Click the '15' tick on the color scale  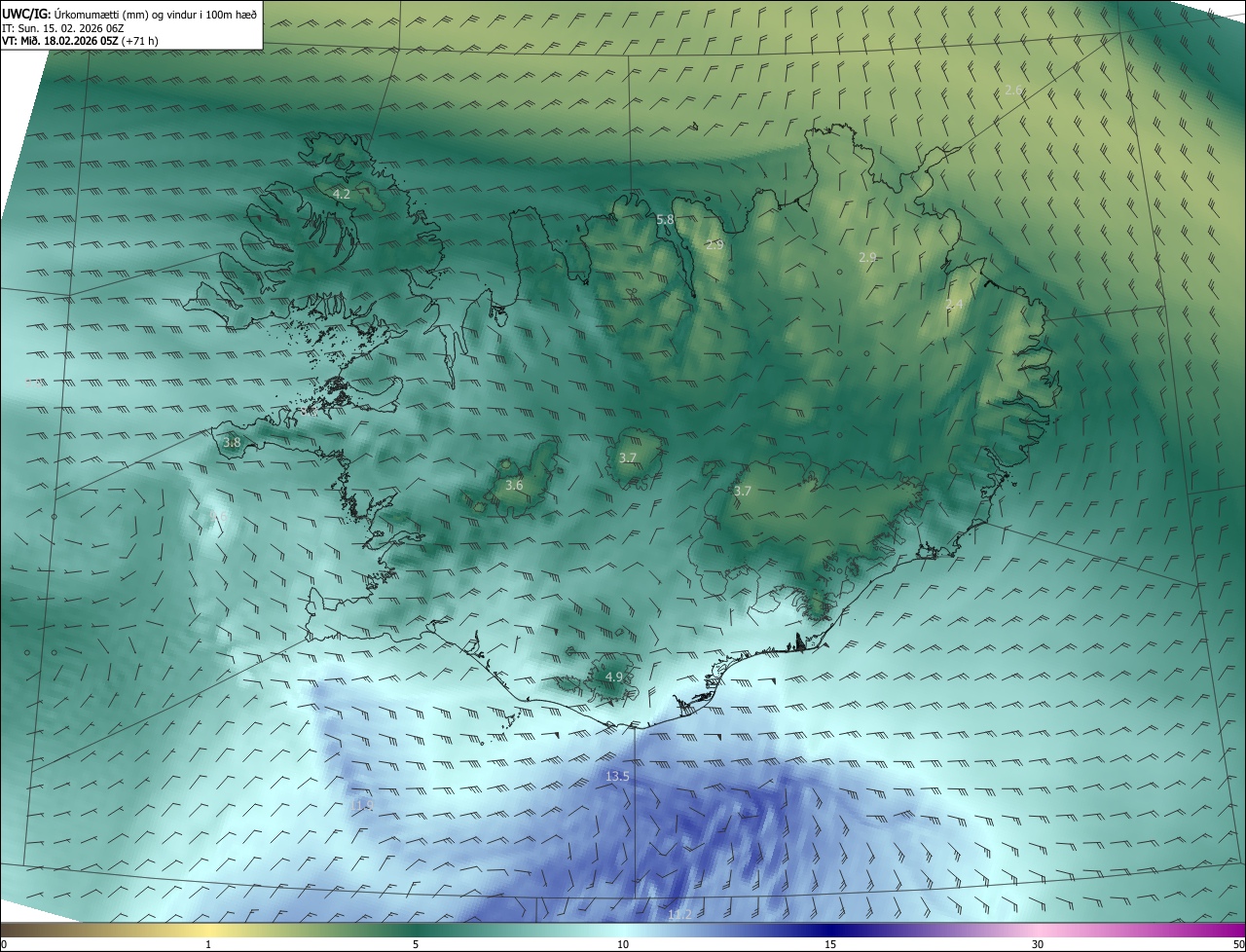click(830, 944)
